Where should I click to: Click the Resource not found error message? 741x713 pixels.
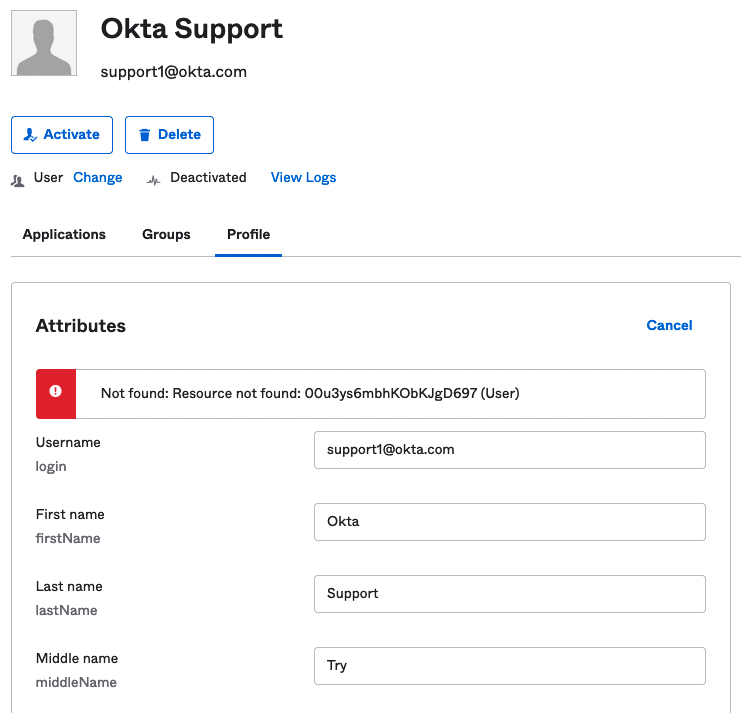(310, 393)
